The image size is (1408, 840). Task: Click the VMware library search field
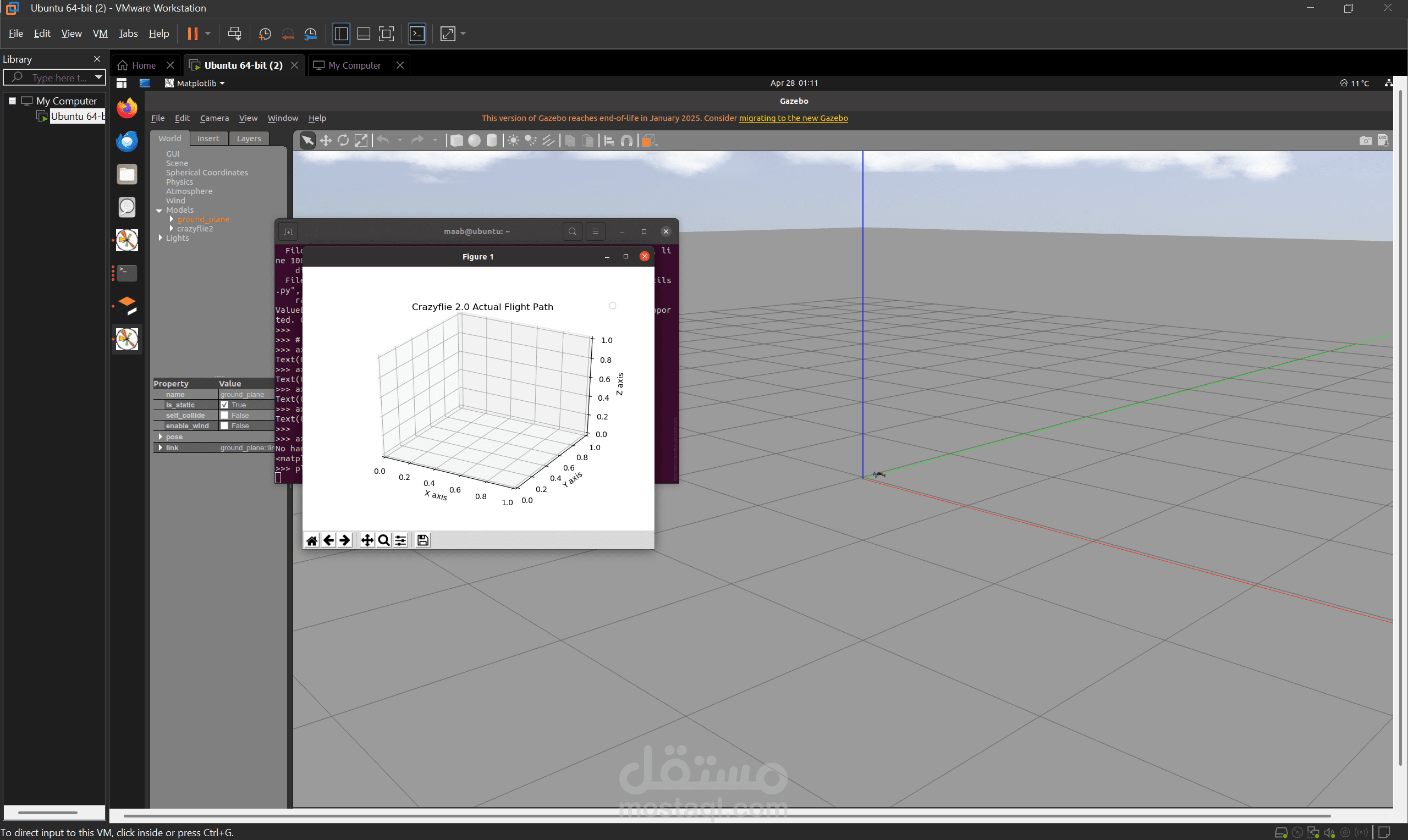click(54, 77)
